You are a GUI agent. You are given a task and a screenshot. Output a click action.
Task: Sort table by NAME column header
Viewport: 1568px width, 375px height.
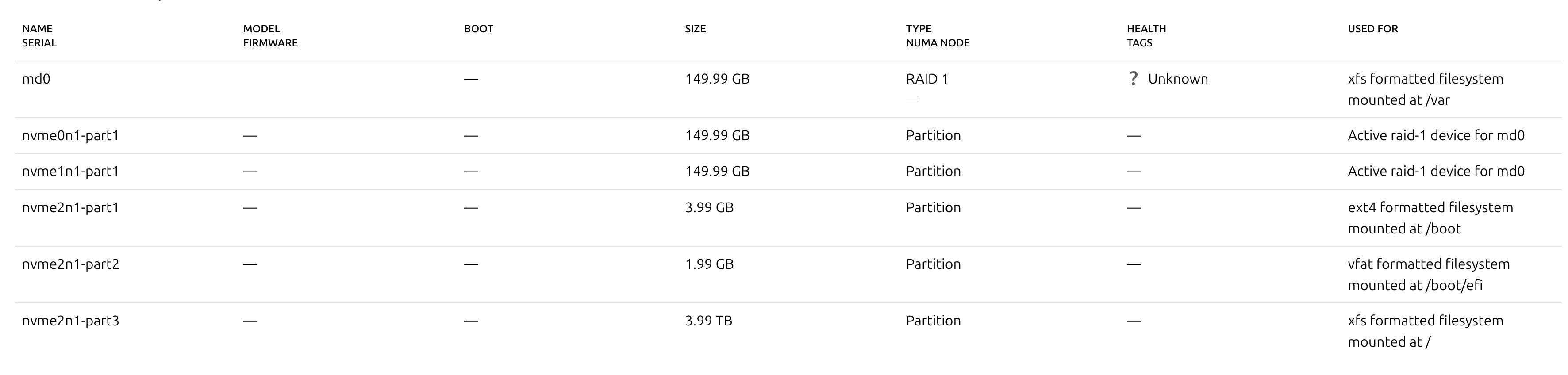pyautogui.click(x=37, y=29)
